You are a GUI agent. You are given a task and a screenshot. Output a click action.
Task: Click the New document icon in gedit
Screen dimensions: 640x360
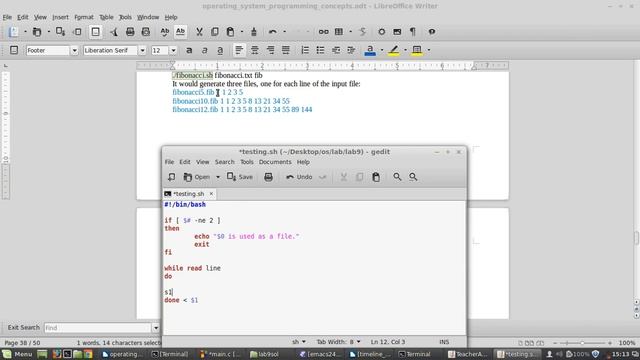171,177
